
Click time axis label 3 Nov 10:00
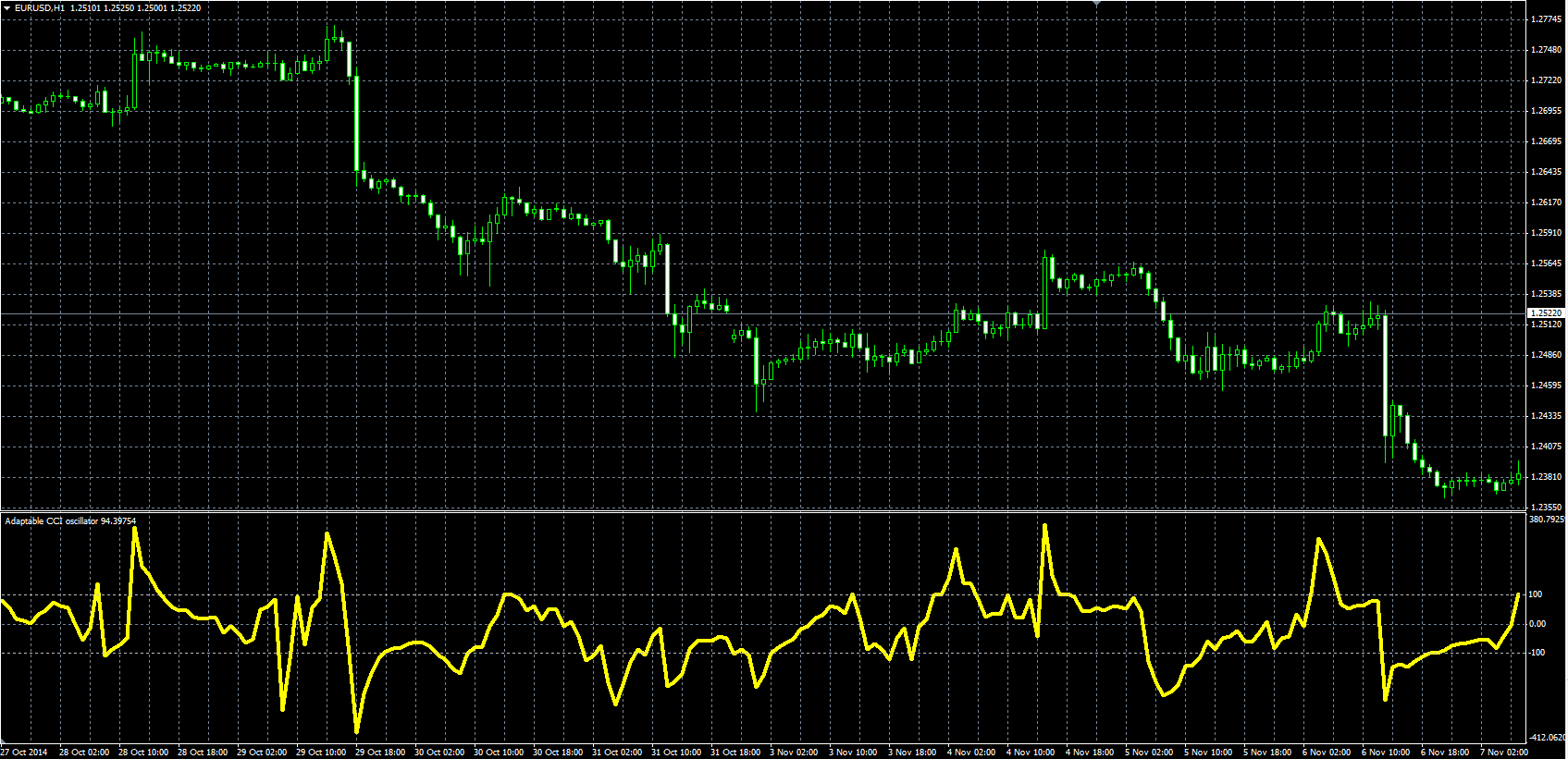coord(853,753)
